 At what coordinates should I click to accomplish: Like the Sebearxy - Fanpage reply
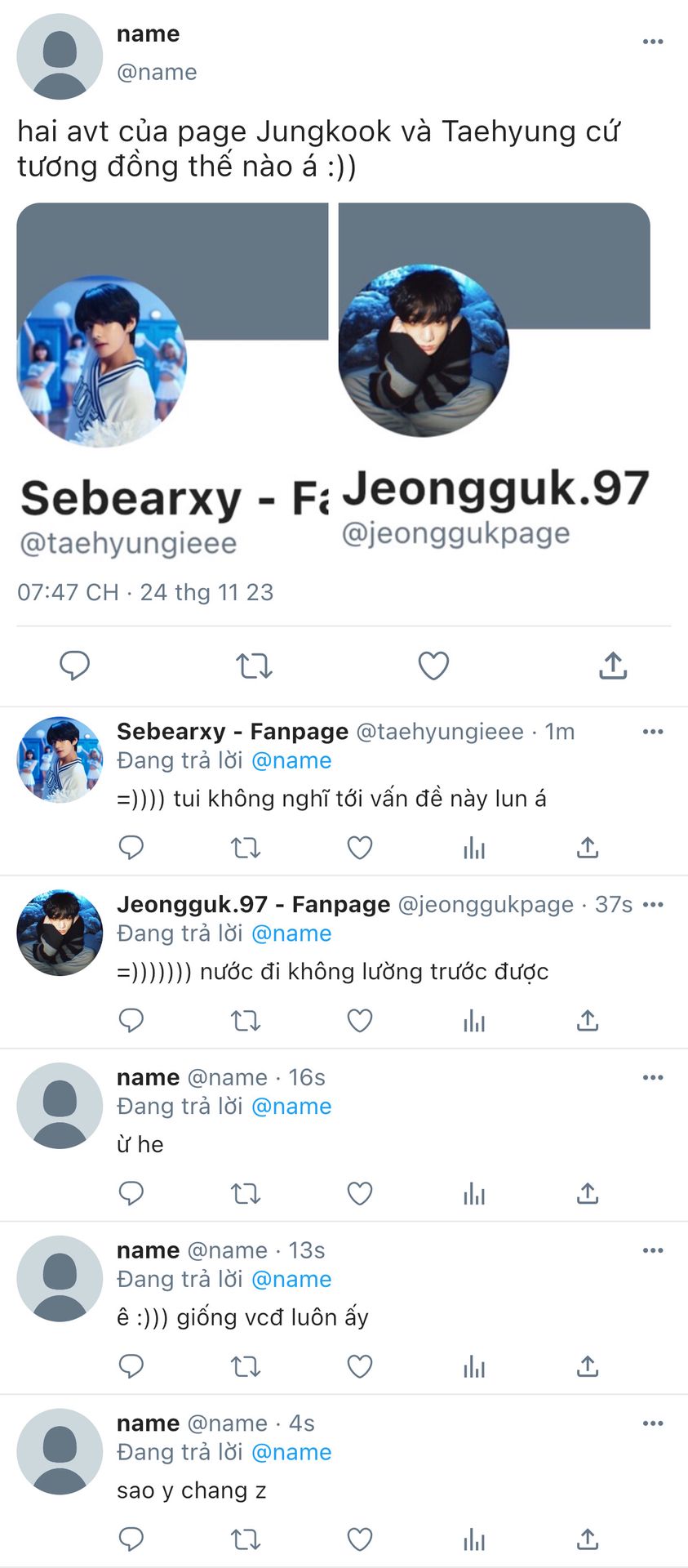360,848
